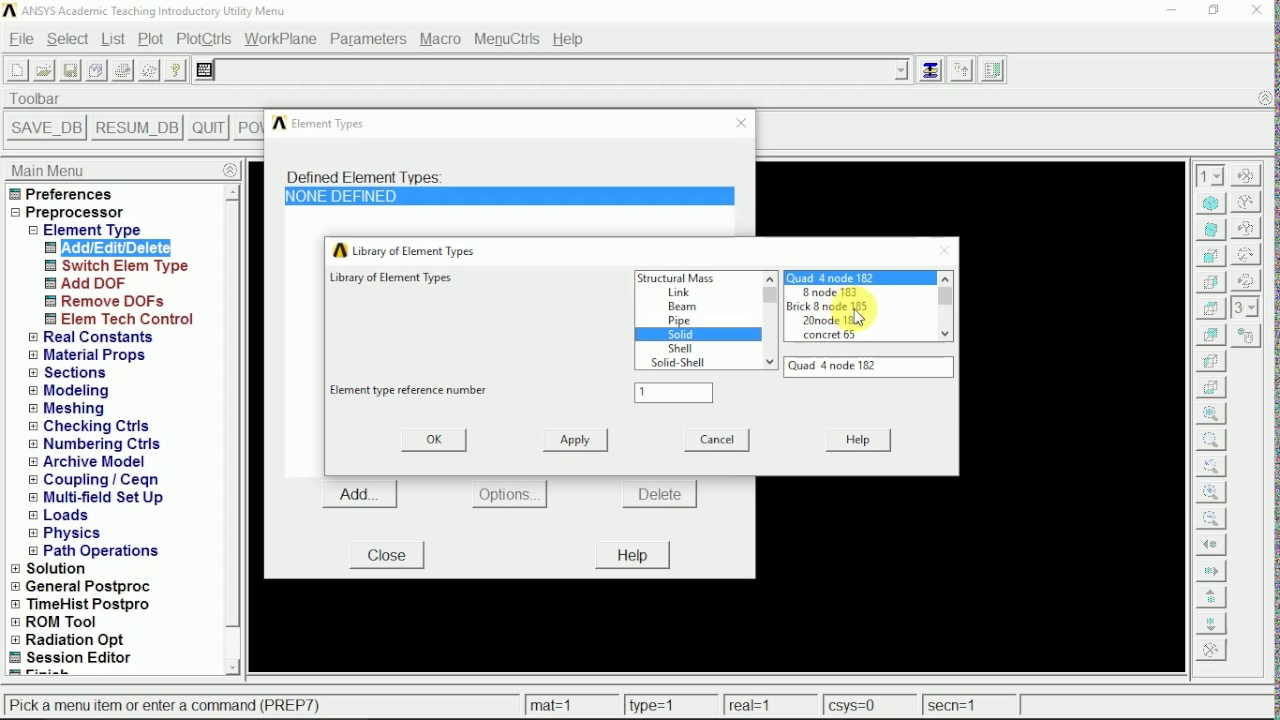Open the MenuCtrls menu
The height and width of the screenshot is (720, 1280).
tap(507, 39)
